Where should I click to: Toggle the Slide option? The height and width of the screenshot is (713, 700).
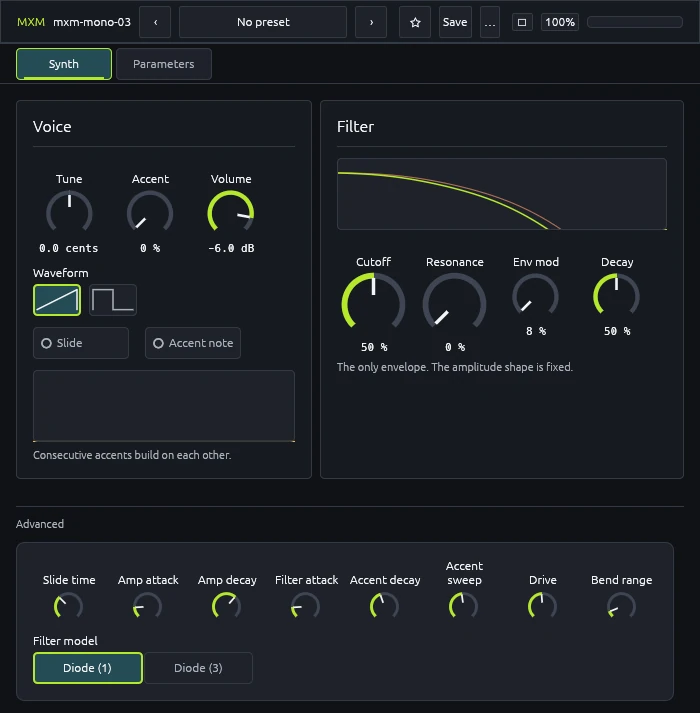81,343
